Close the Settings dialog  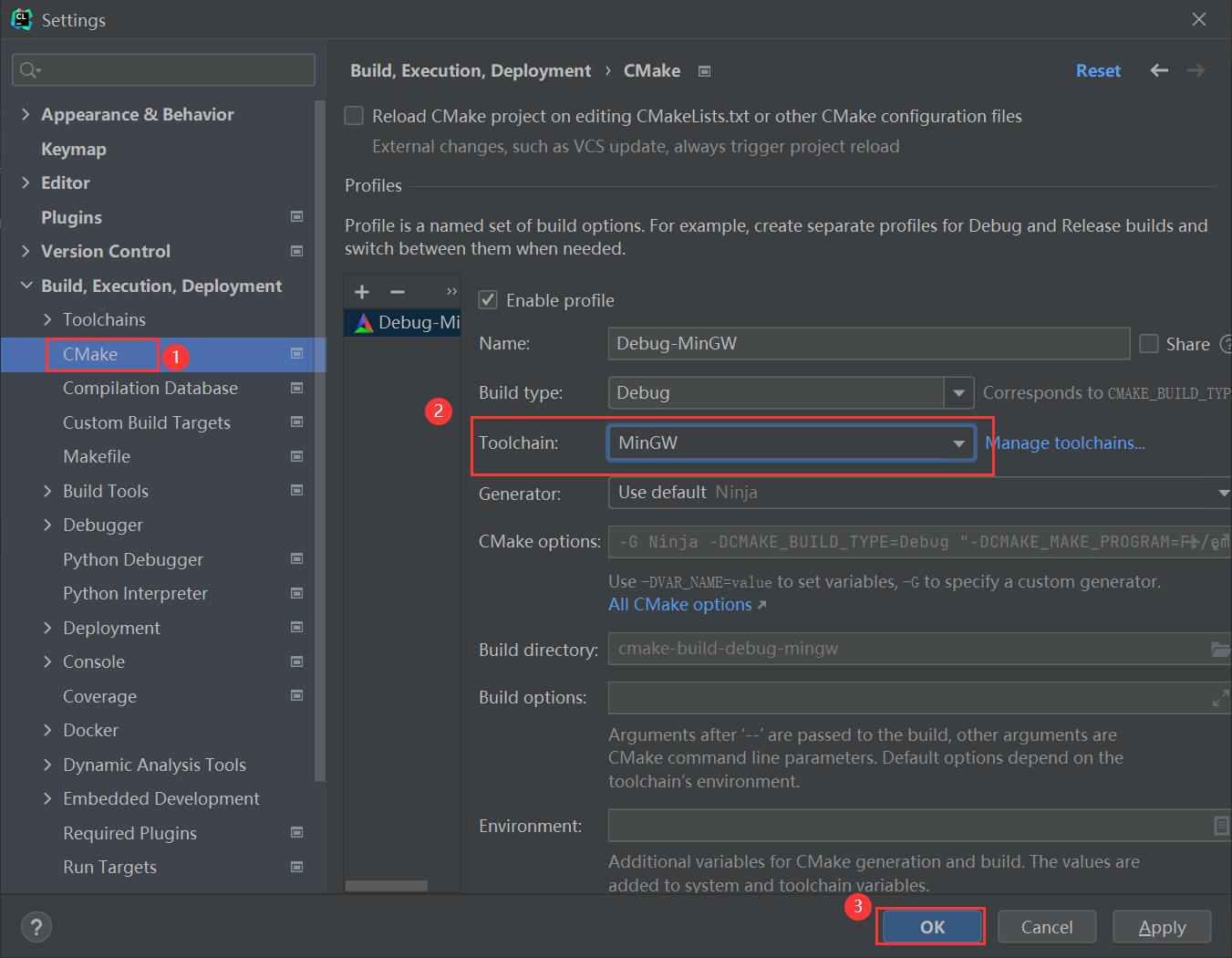coord(1199,19)
